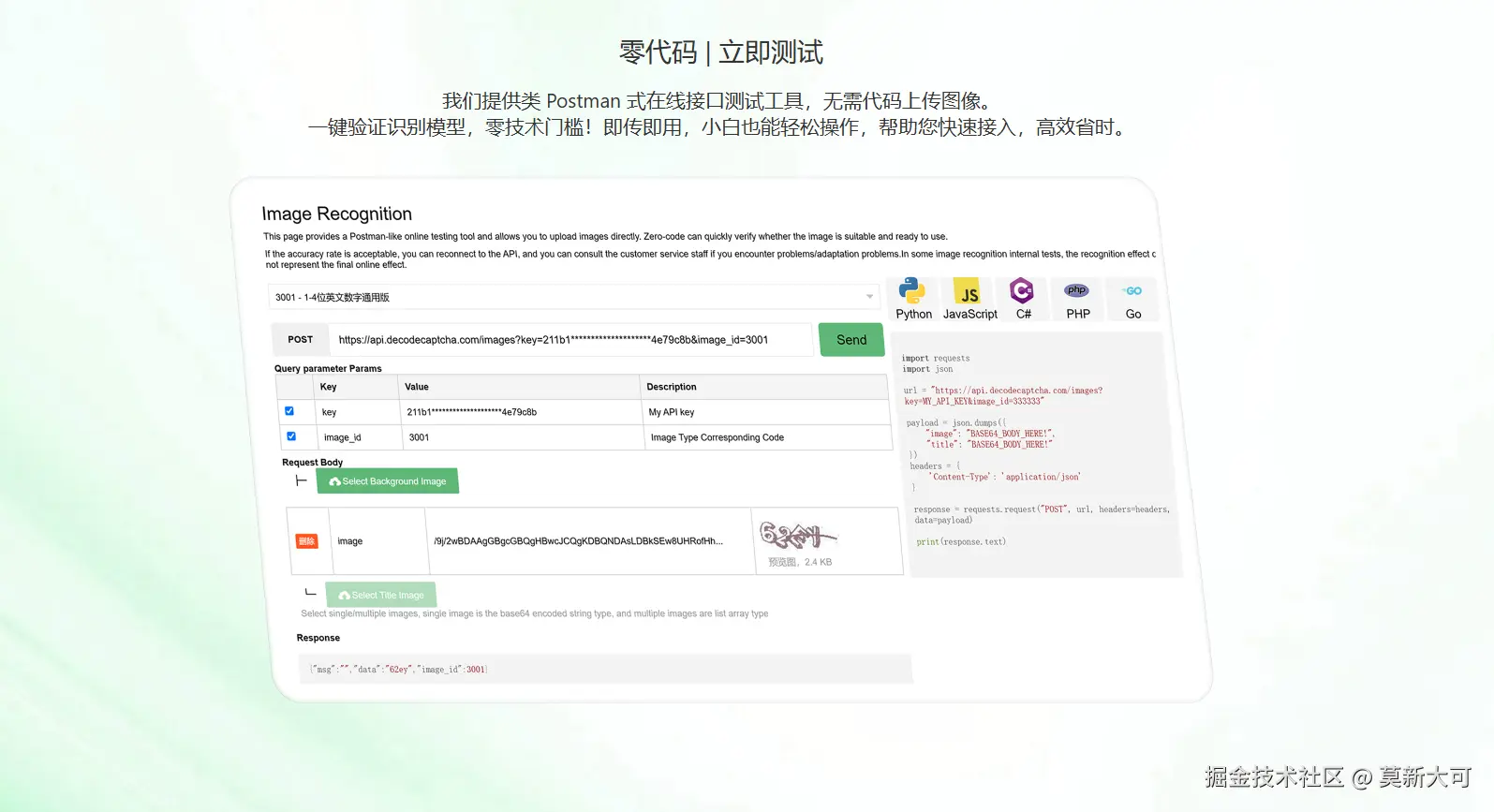The image size is (1494, 812).
Task: Click the 'Query parameter Params' label
Action: tap(328, 368)
